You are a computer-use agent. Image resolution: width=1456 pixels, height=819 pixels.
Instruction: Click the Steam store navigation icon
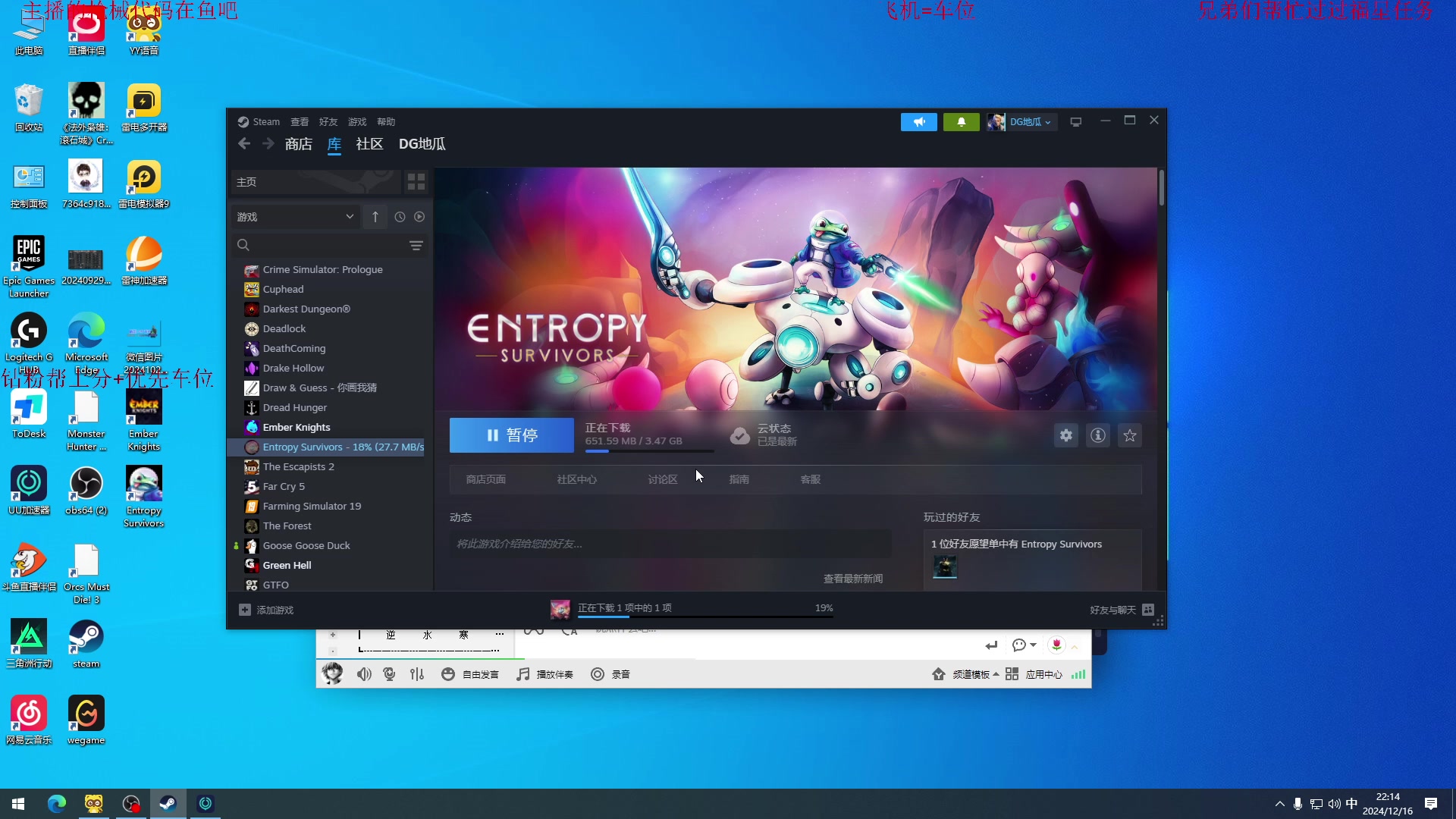click(x=298, y=143)
